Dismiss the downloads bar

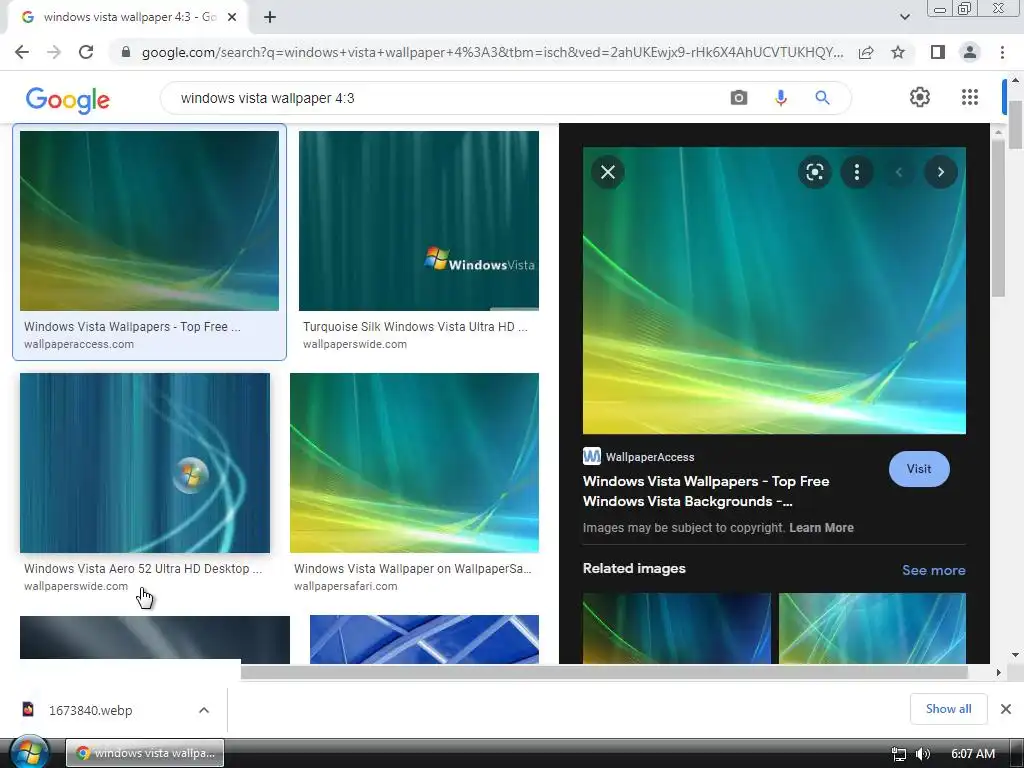click(x=1006, y=709)
